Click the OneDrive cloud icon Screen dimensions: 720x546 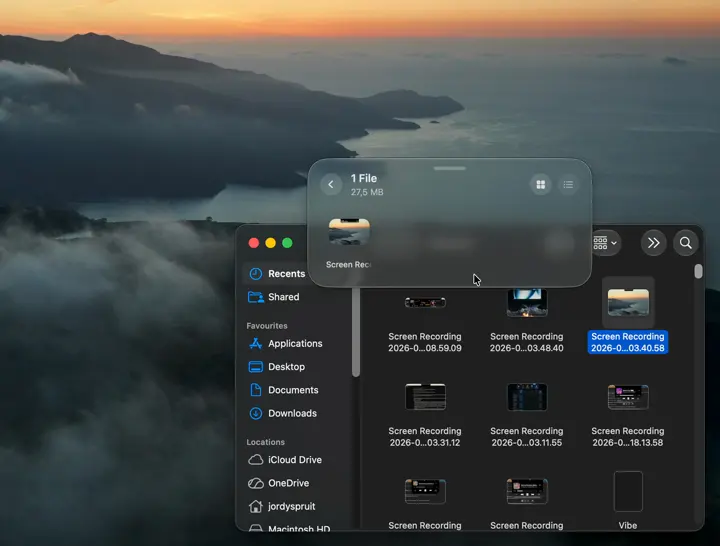256,483
